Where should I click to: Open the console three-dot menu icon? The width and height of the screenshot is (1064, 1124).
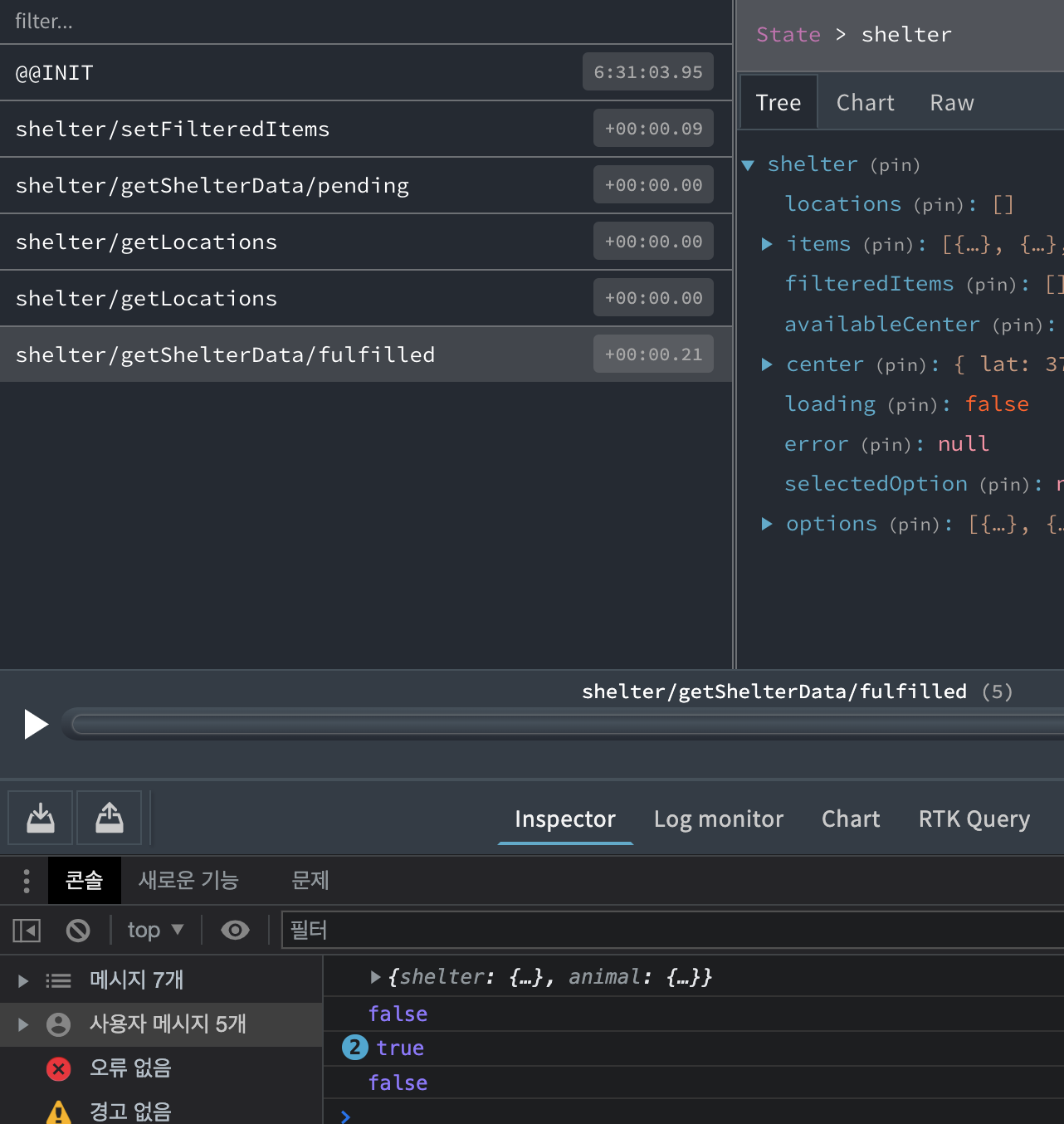(27, 881)
